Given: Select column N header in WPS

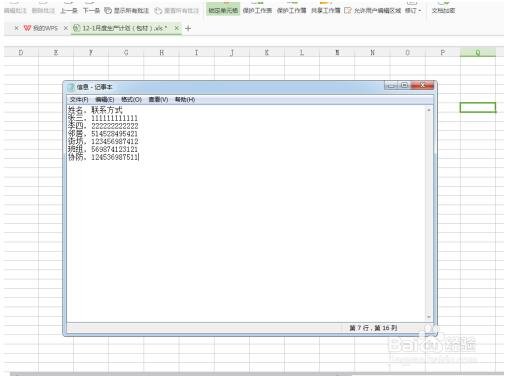Looking at the screenshot, I should point(372,52).
